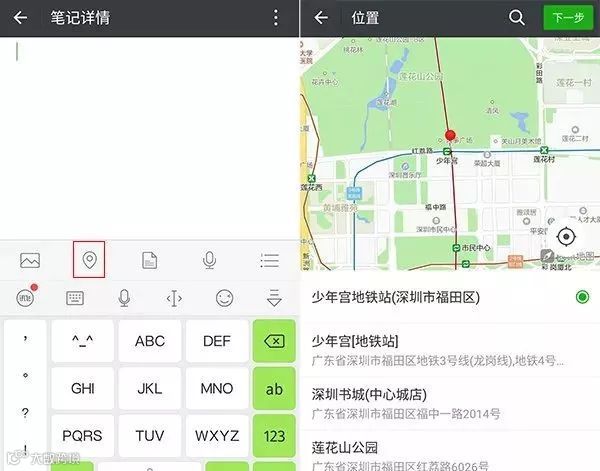This screenshot has width=600, height=471.
Task: Open search on the 位置 screen
Action: click(x=517, y=18)
